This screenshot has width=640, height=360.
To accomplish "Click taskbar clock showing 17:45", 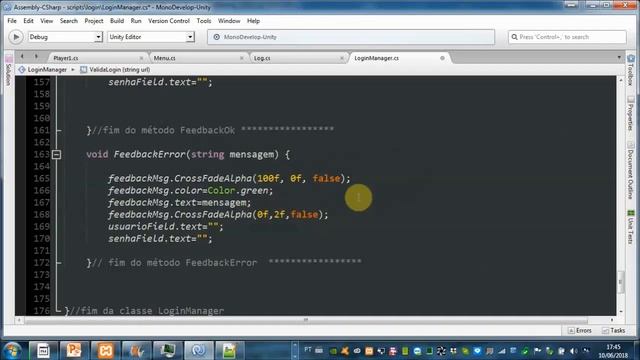I will click(613, 351).
